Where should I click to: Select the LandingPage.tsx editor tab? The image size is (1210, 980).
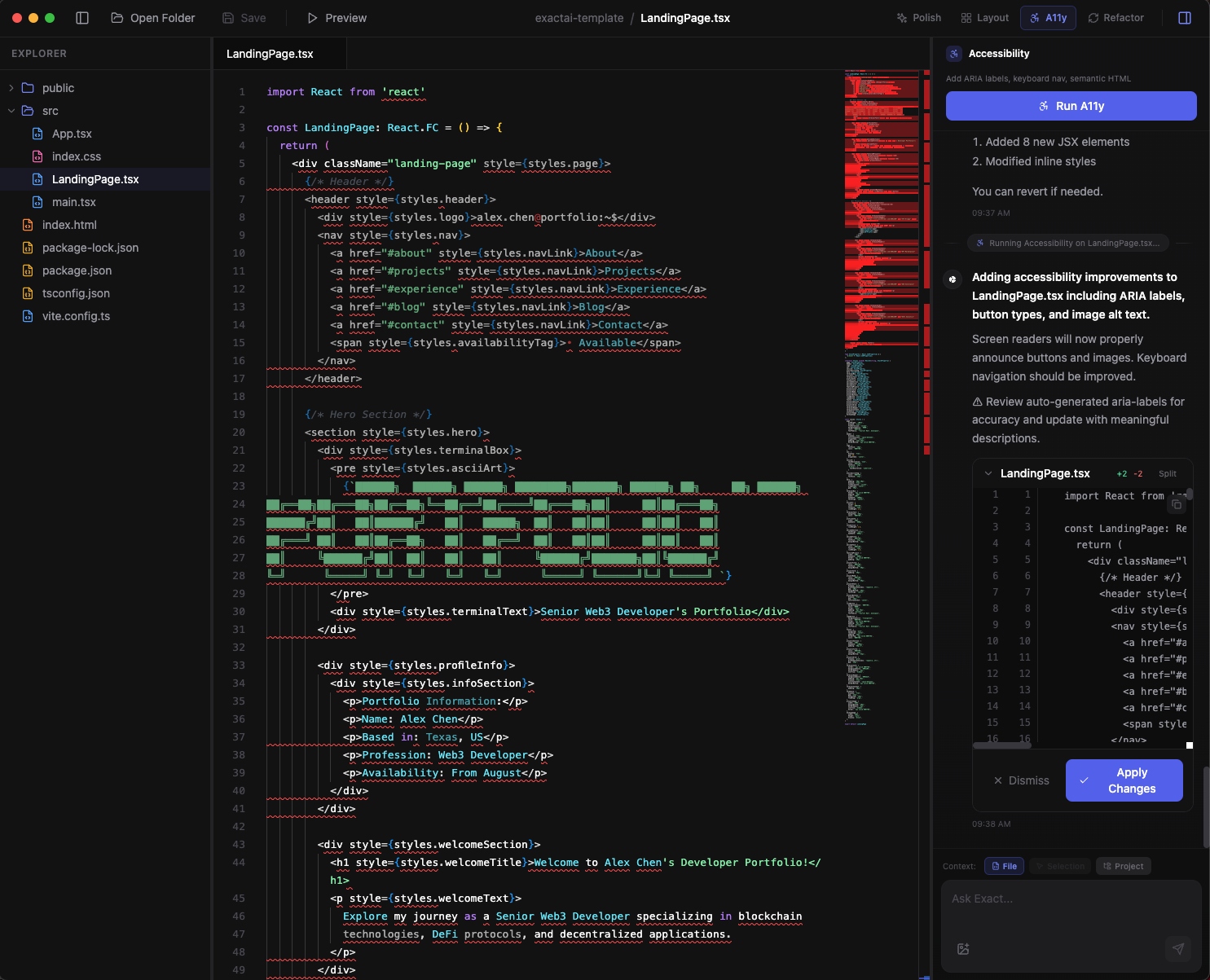coord(270,54)
